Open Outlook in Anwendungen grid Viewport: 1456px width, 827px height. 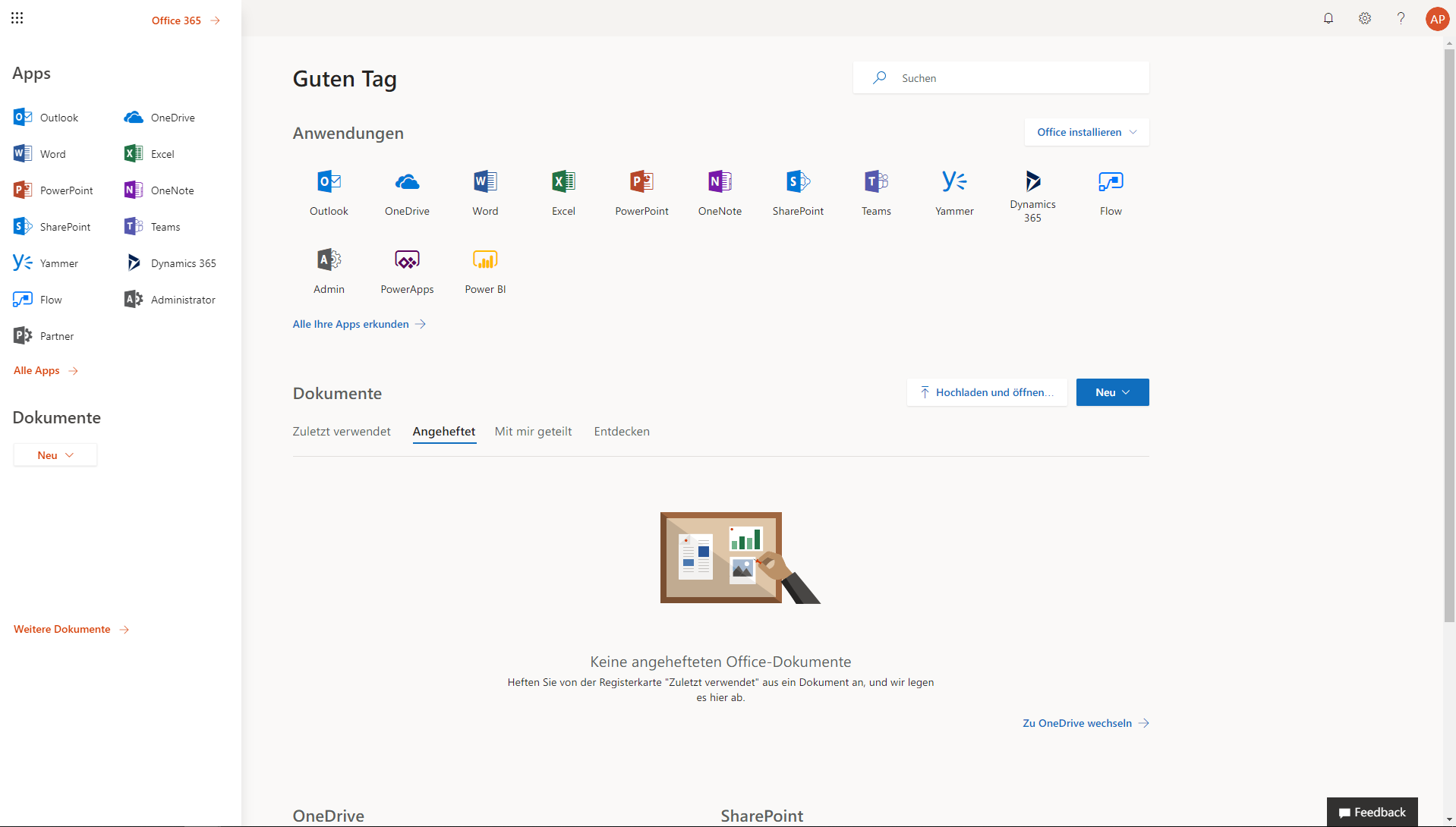pyautogui.click(x=329, y=193)
